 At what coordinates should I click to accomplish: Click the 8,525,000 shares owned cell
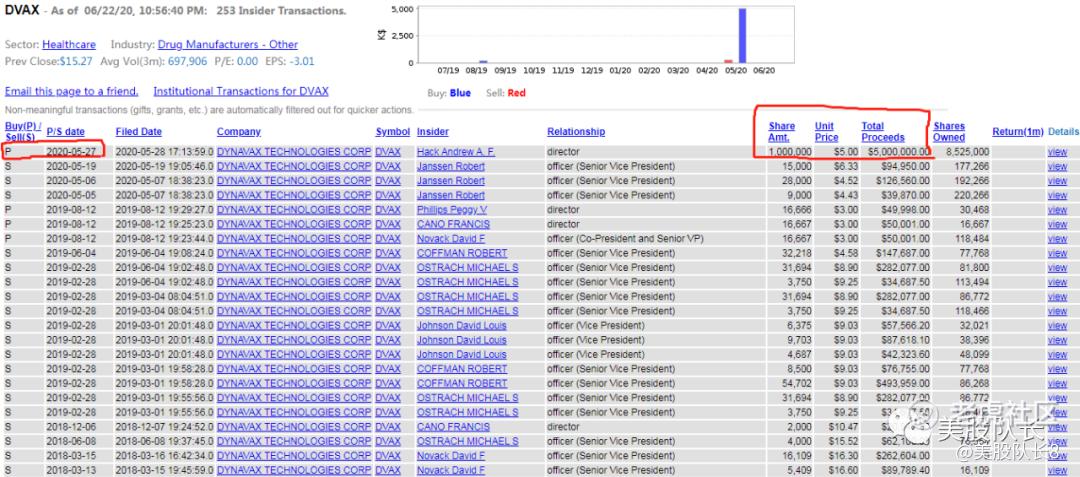pyautogui.click(x=967, y=151)
